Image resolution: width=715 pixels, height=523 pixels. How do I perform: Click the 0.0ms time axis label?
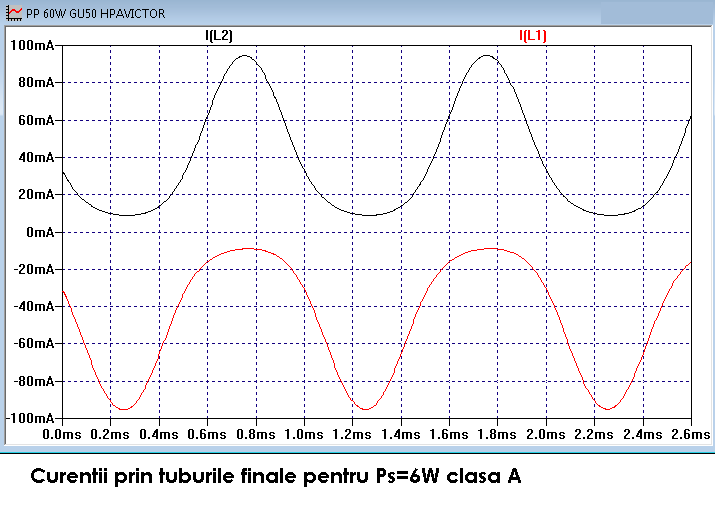click(x=62, y=435)
